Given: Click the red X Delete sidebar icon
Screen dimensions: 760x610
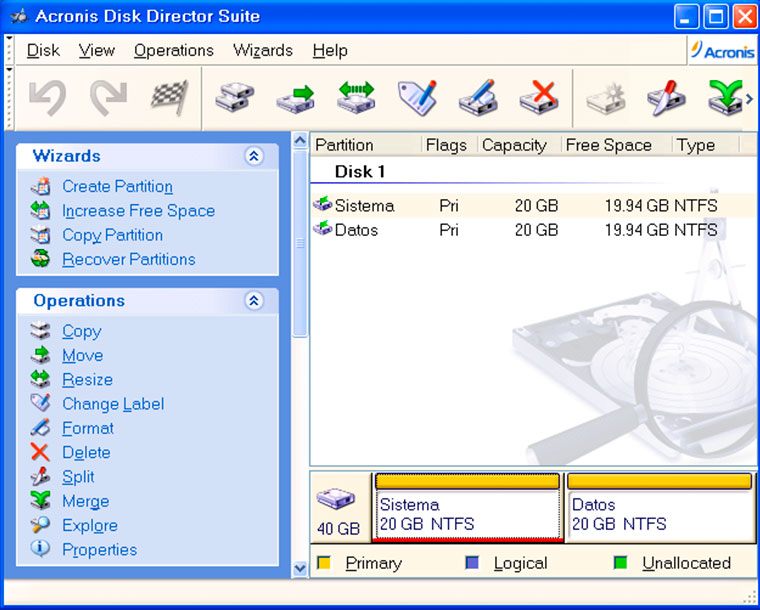Looking at the screenshot, I should coord(40,452).
